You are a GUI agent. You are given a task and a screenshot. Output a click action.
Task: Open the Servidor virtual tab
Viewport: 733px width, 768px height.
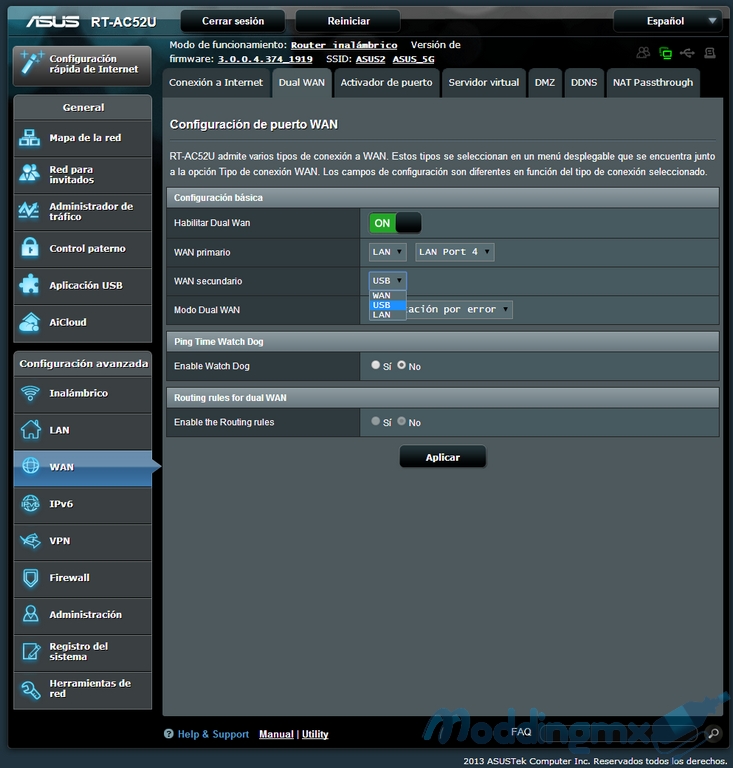[x=484, y=83]
